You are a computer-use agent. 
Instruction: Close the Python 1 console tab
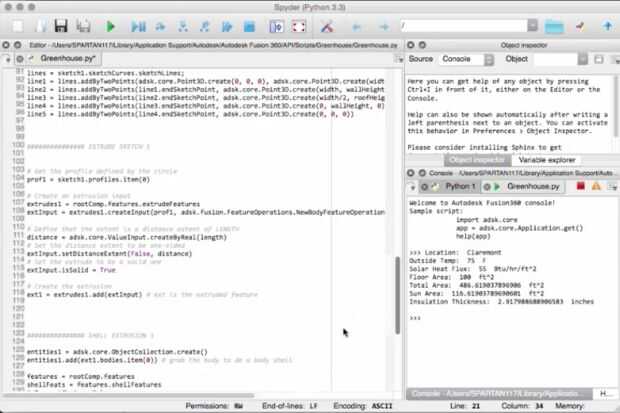(x=424, y=187)
